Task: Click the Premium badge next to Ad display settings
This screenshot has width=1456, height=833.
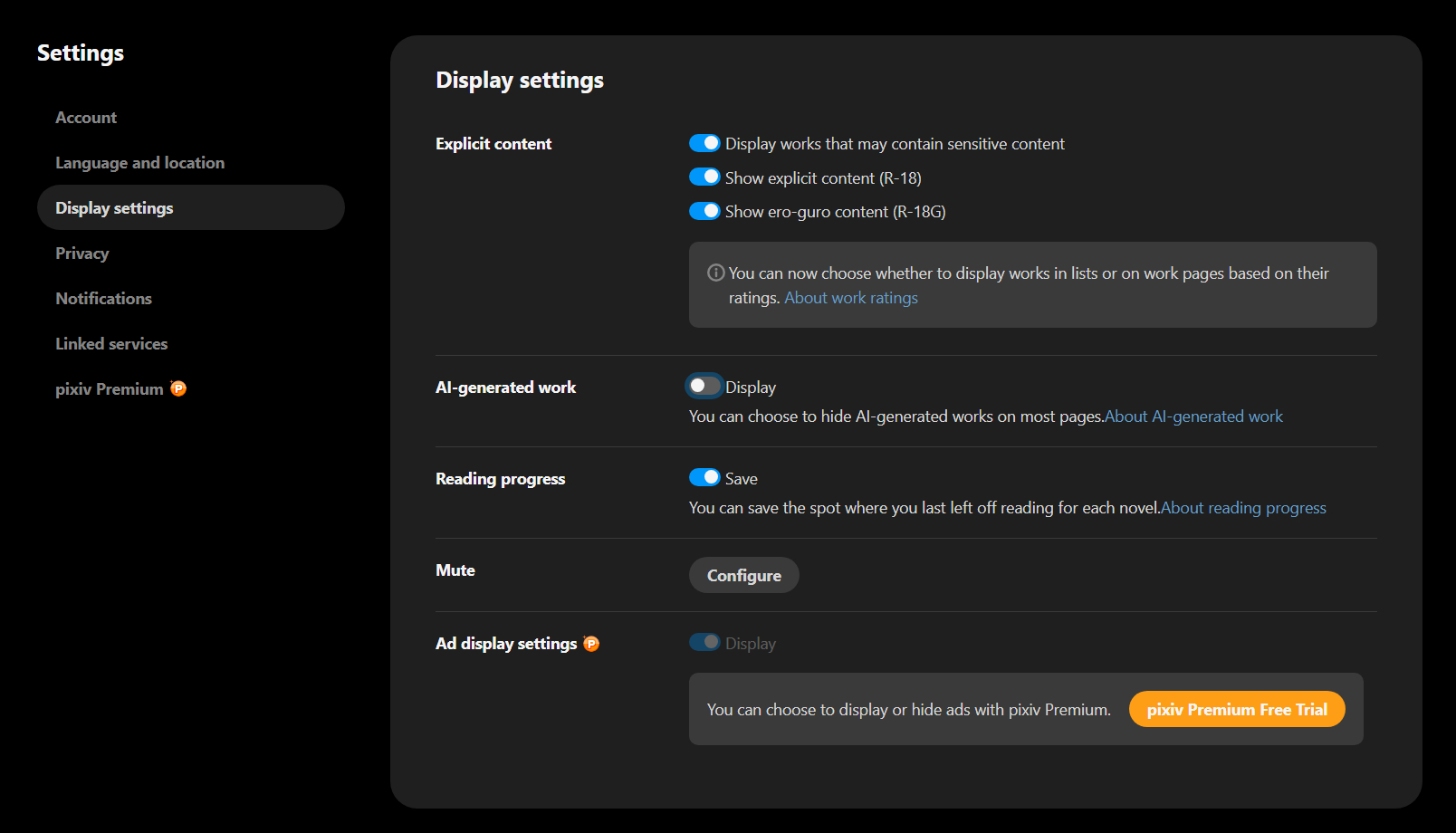Action: pos(591,644)
